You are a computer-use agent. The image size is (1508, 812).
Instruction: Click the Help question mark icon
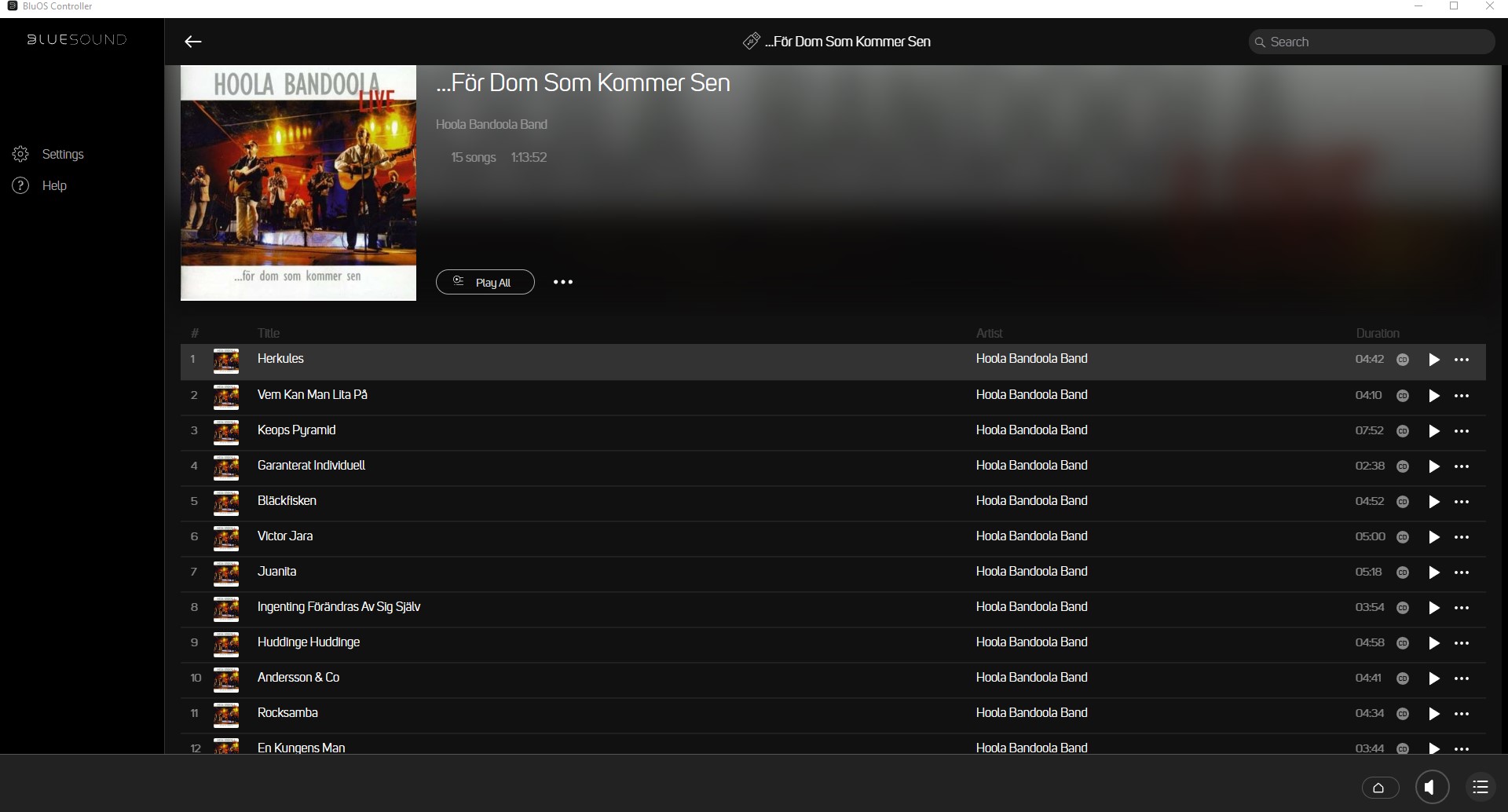click(20, 185)
